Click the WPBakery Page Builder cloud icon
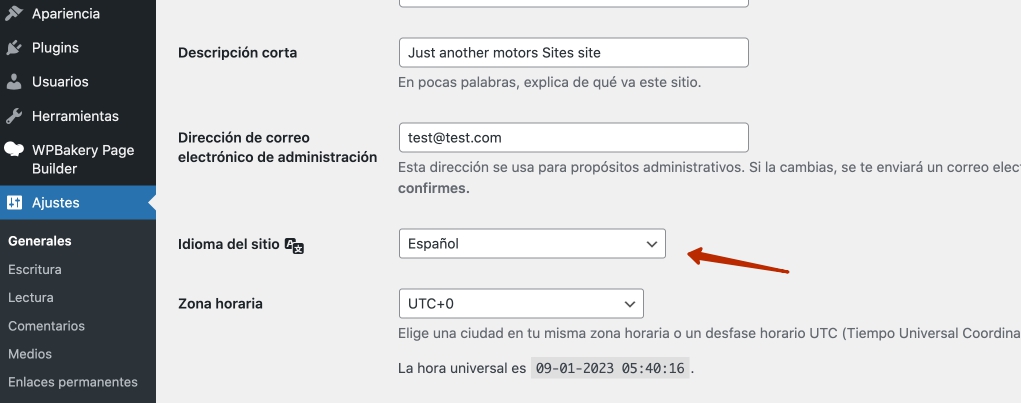Image resolution: width=1021 pixels, height=403 pixels. 14,150
